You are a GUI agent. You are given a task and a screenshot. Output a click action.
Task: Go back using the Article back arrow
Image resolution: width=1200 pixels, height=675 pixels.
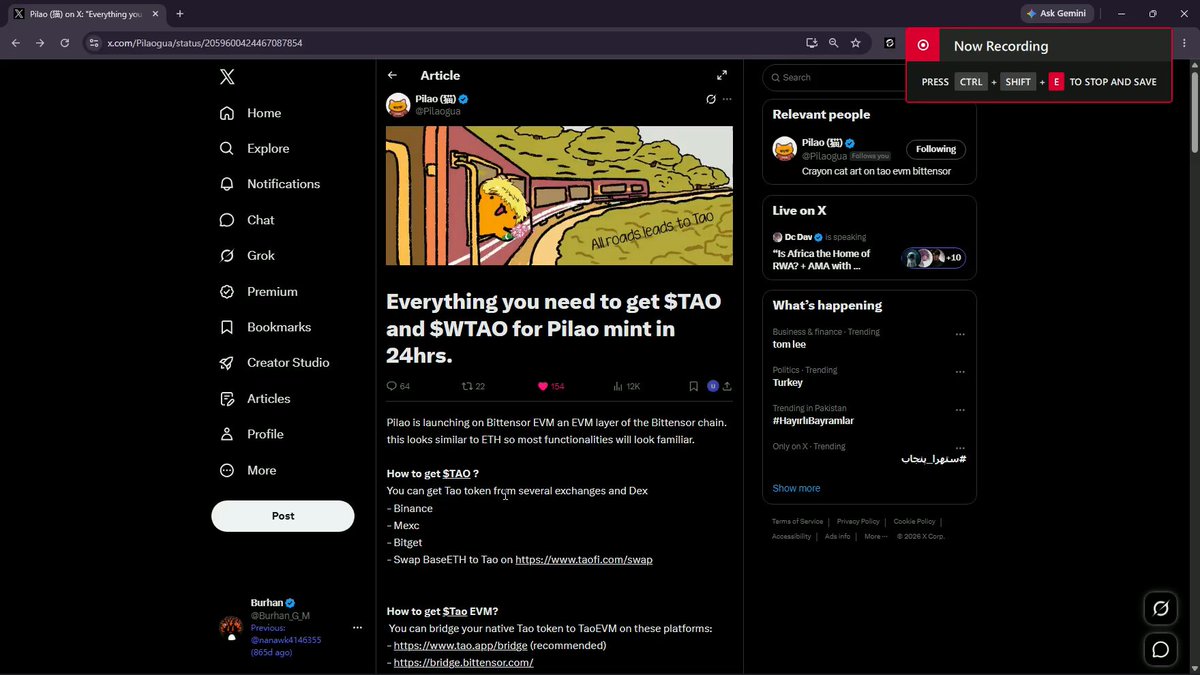(393, 75)
